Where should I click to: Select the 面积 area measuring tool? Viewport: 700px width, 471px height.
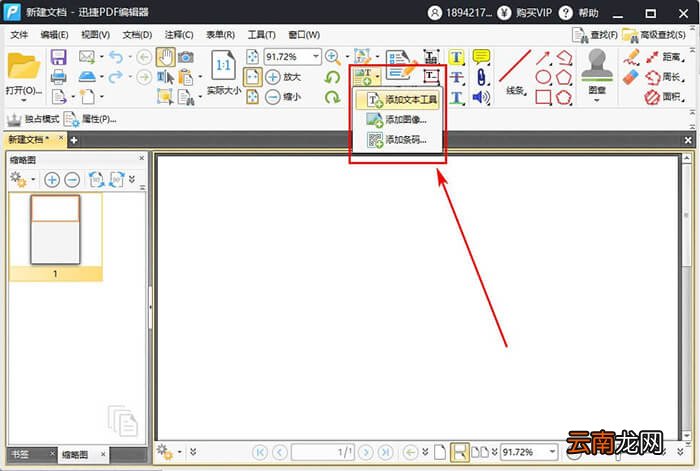click(665, 97)
